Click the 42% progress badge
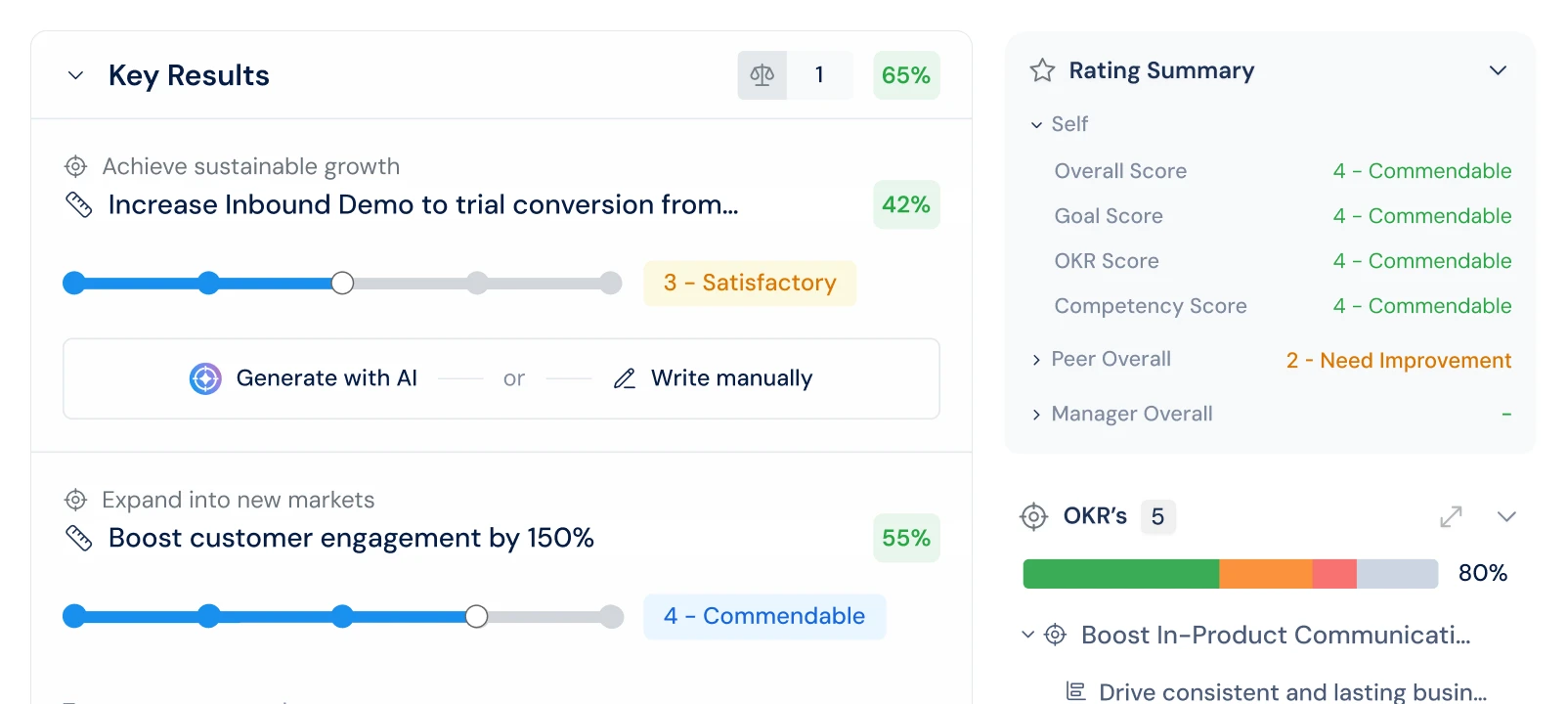 [x=906, y=204]
